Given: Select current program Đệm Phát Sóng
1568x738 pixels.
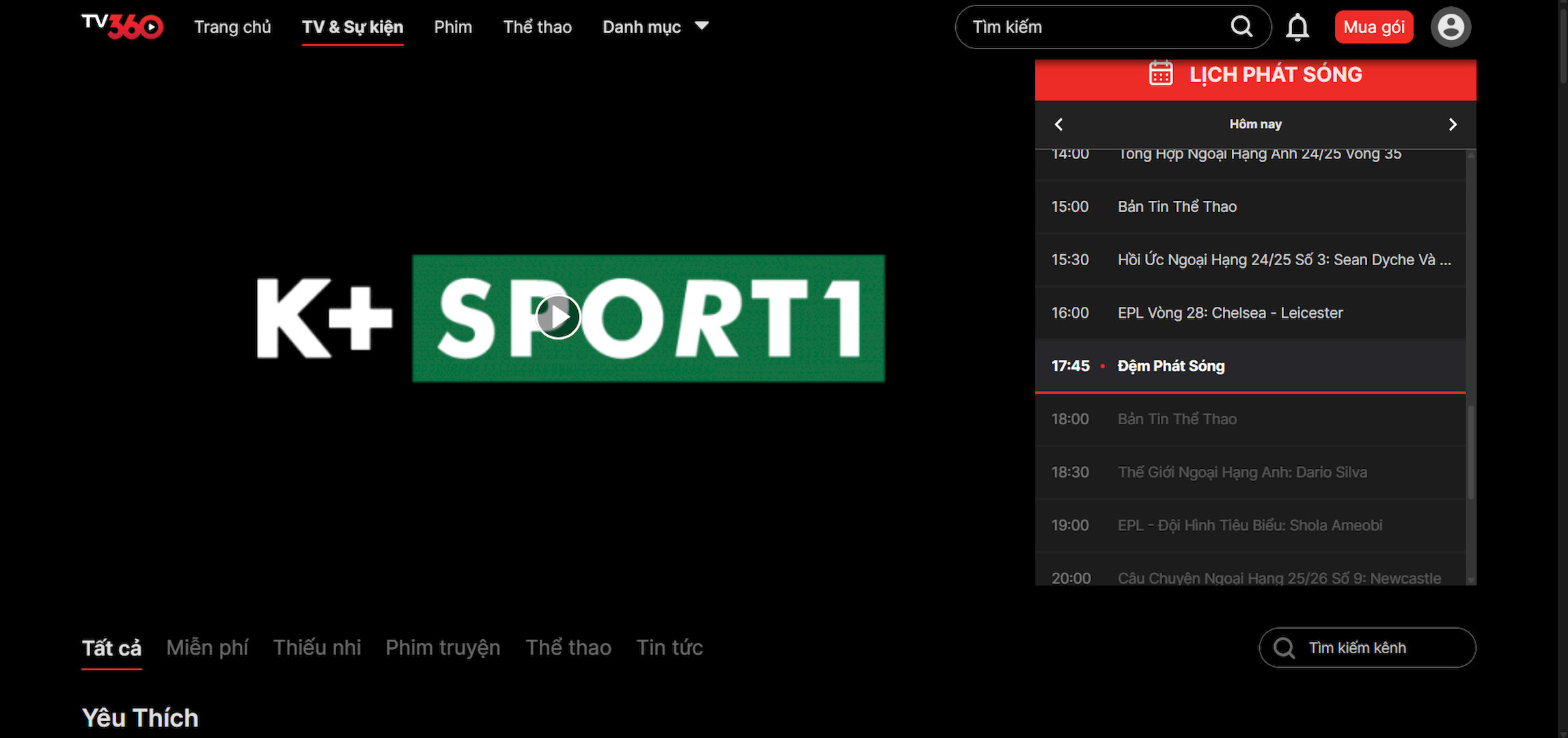Looking at the screenshot, I should point(1250,366).
